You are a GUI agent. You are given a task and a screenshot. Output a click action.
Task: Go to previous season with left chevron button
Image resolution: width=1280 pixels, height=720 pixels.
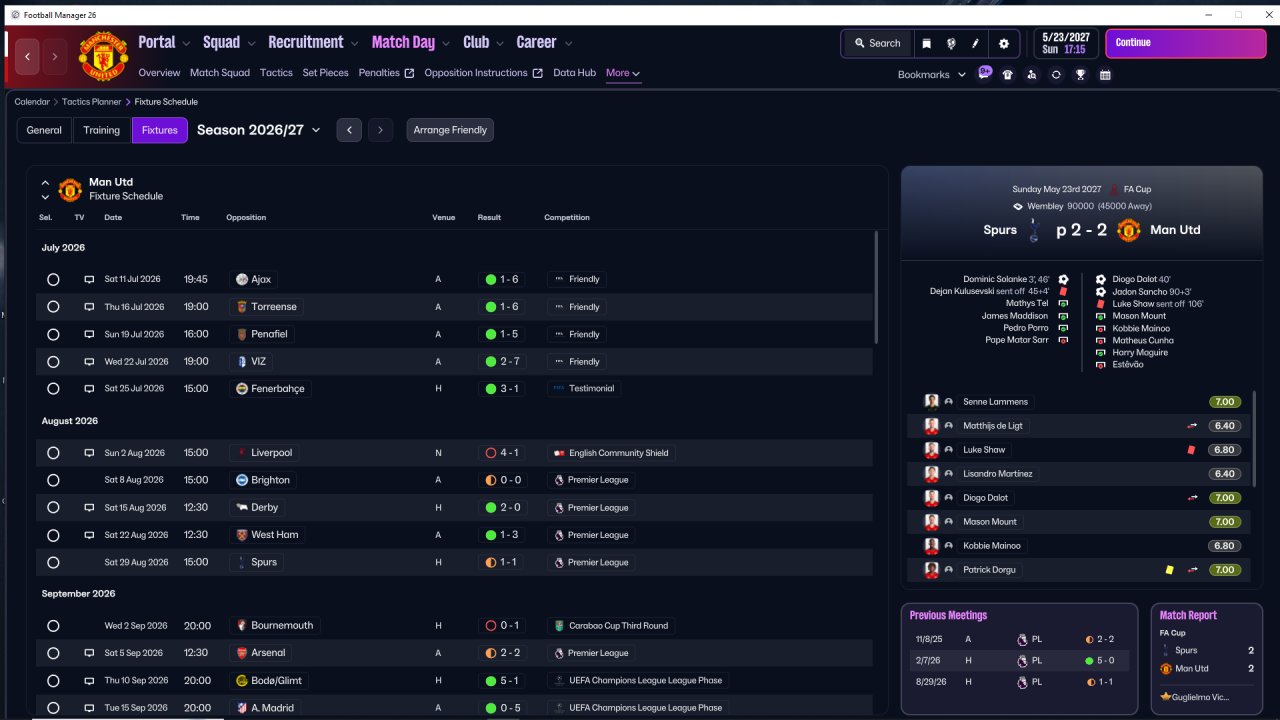(x=349, y=130)
